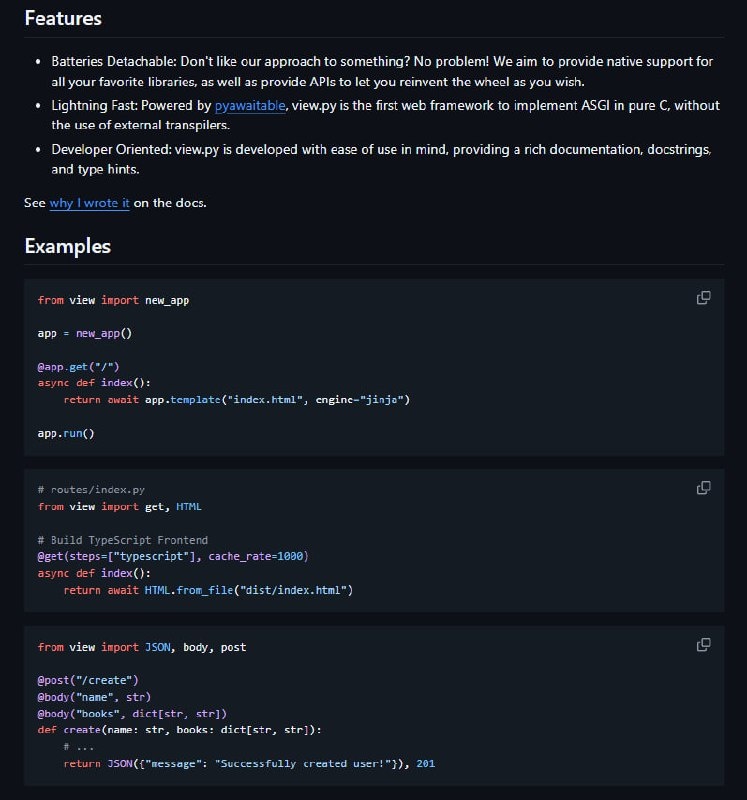Click the @app.get("/") decorator line
This screenshot has height=800, width=747.
pos(78,367)
